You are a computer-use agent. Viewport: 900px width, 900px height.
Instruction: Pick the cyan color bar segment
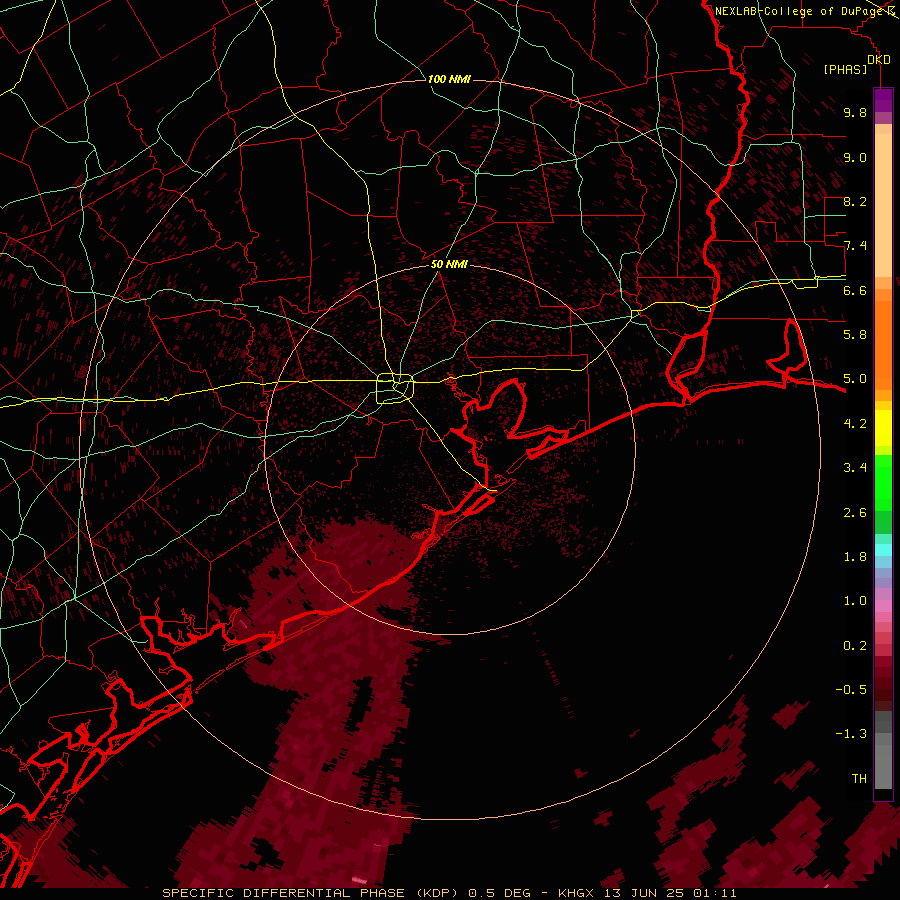click(x=883, y=550)
